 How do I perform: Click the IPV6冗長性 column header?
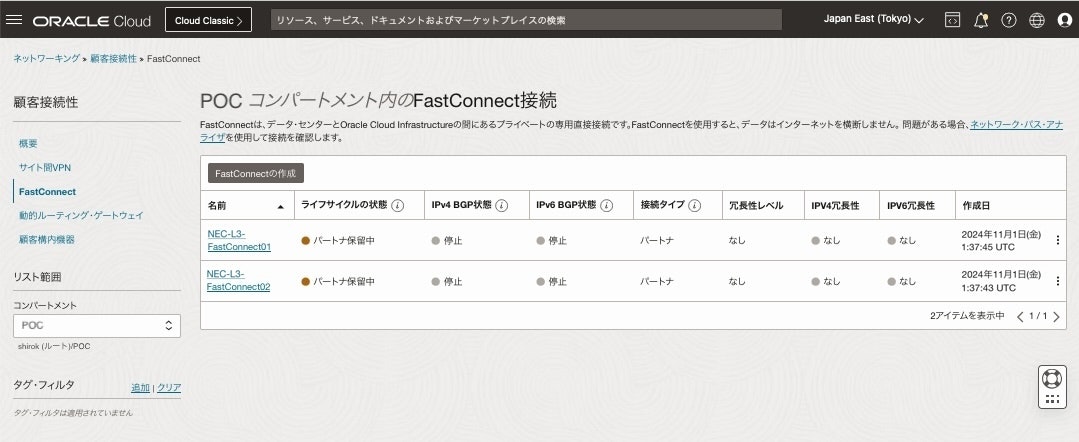[x=911, y=206]
